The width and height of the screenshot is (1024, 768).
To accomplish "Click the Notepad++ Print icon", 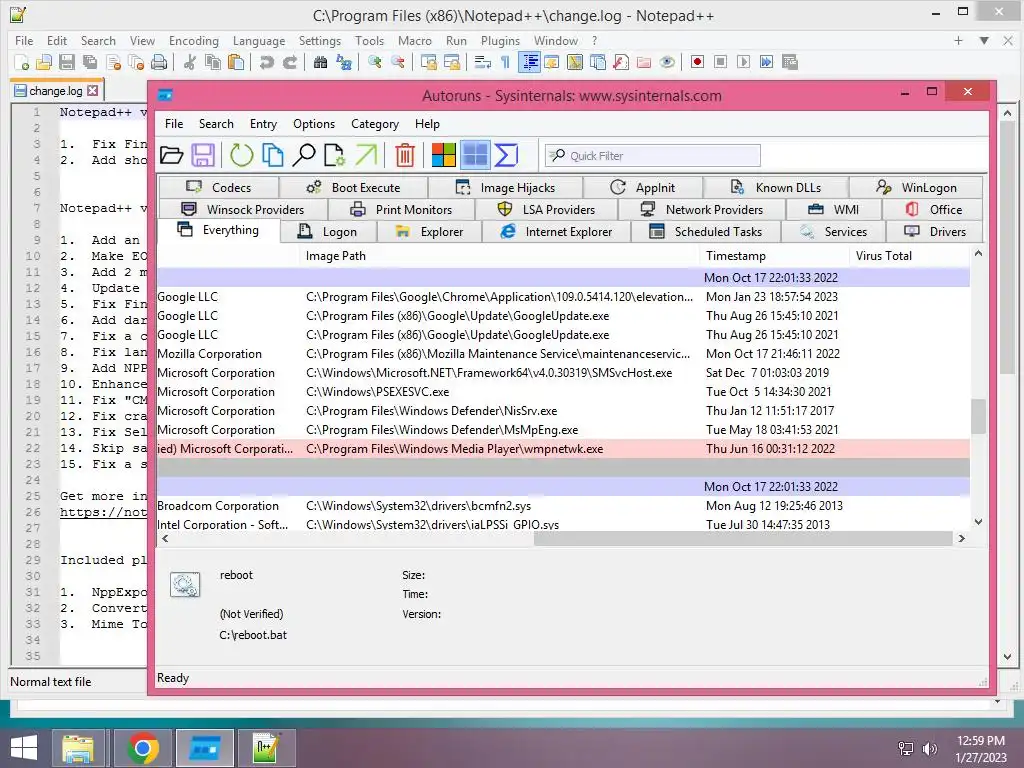I will [x=159, y=62].
